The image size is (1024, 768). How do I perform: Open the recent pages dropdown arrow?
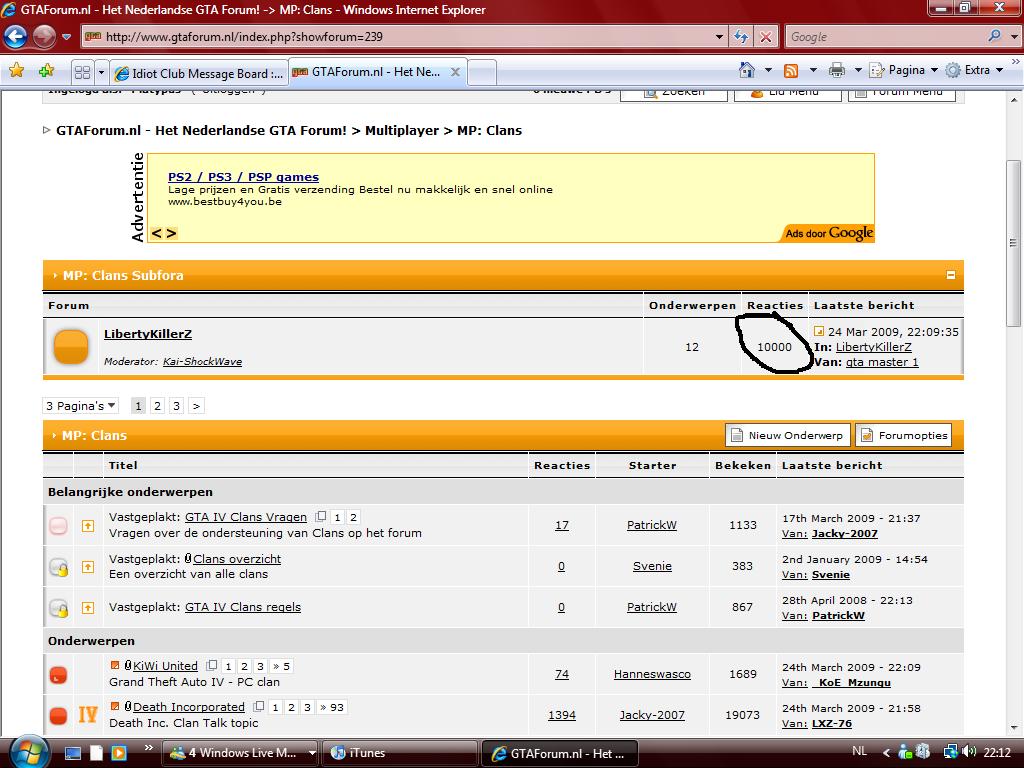pyautogui.click(x=67, y=37)
